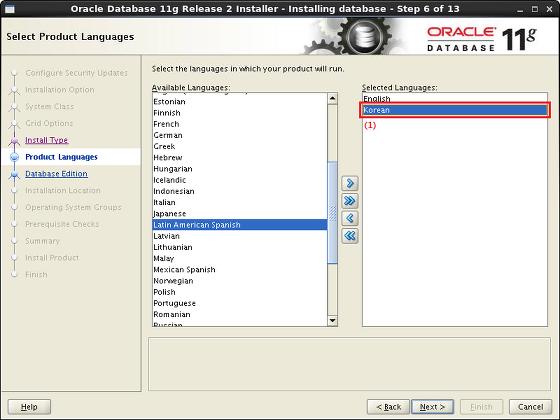This screenshot has height=420, width=560.
Task: Click the empty message text area
Action: 349,364
